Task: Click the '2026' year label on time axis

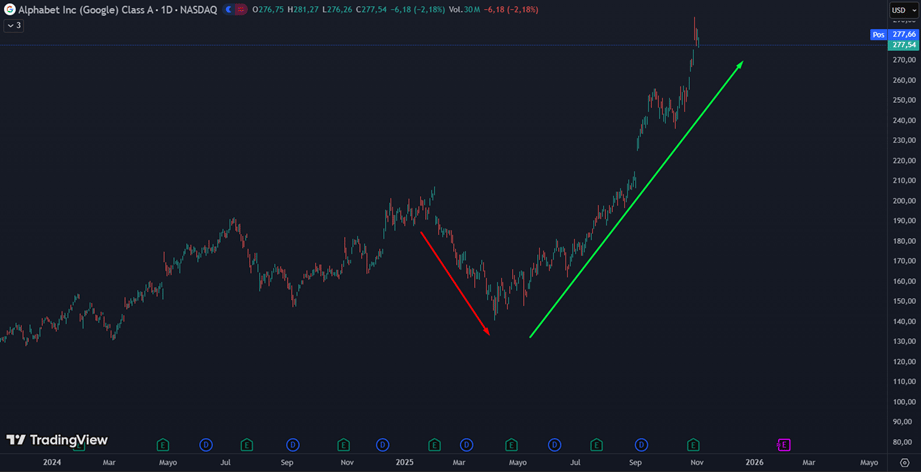Action: pos(755,462)
